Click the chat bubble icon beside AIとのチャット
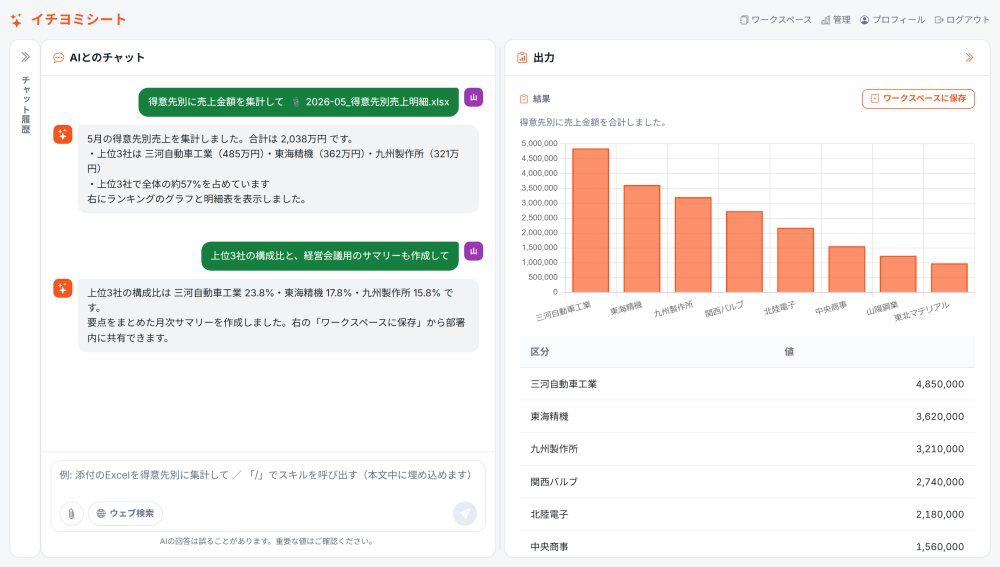The image size is (1000, 567). (x=59, y=57)
